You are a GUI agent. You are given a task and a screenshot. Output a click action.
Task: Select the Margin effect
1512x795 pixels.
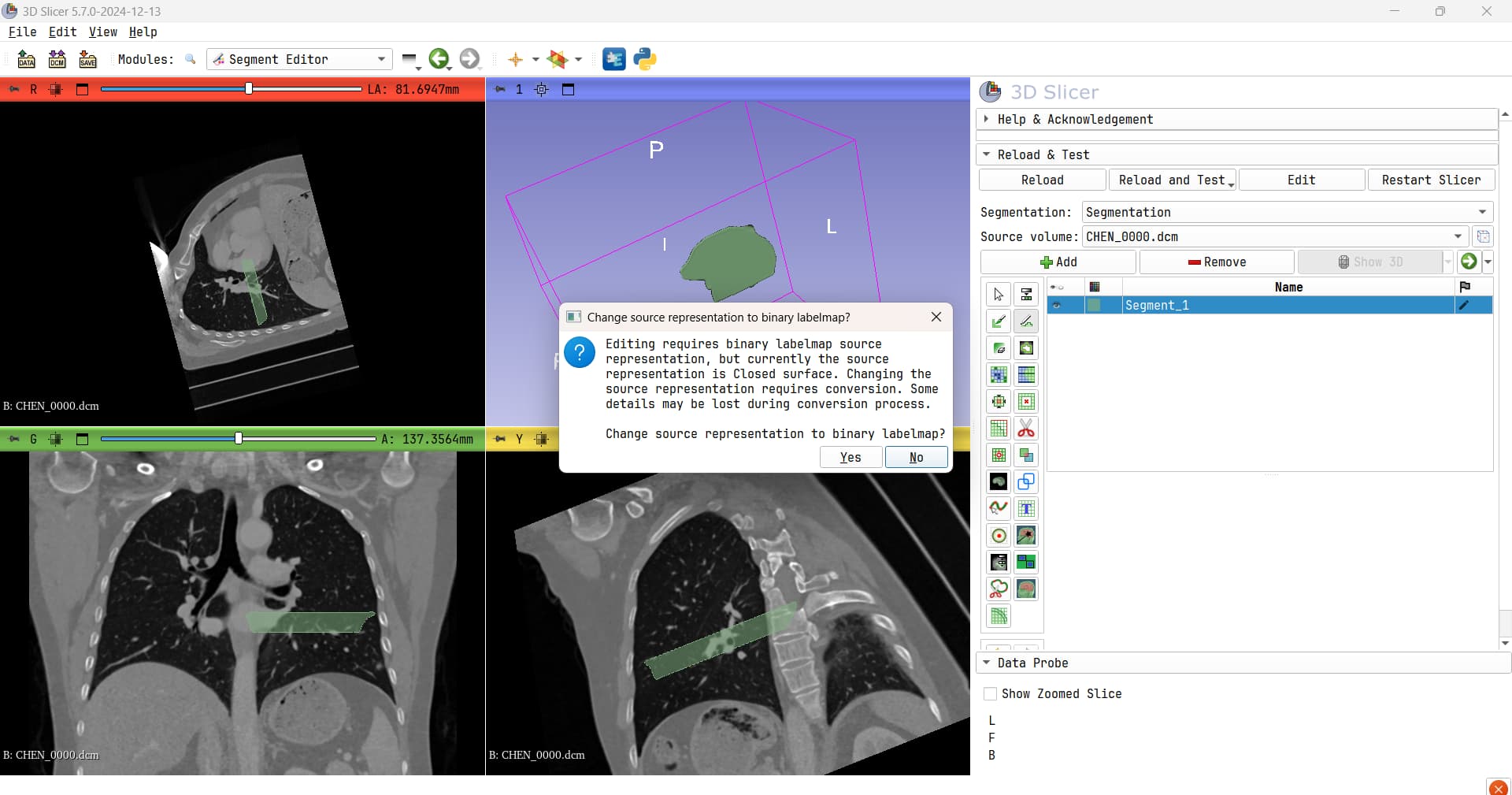[x=999, y=402]
